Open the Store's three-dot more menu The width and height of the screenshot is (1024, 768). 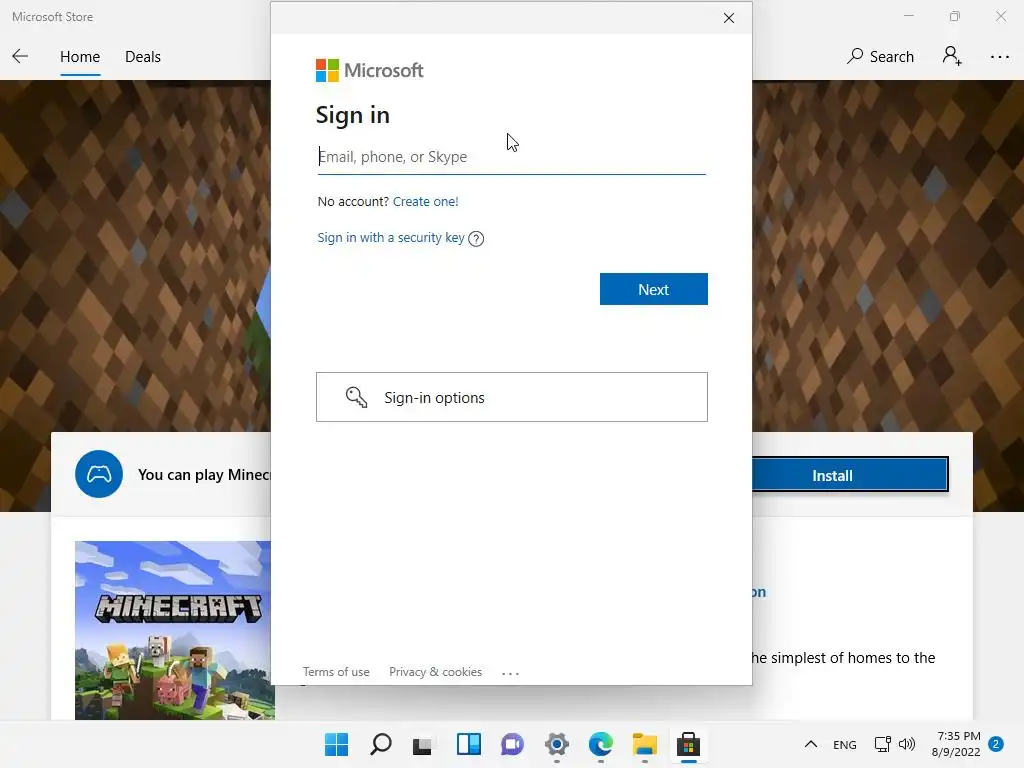[x=999, y=57]
